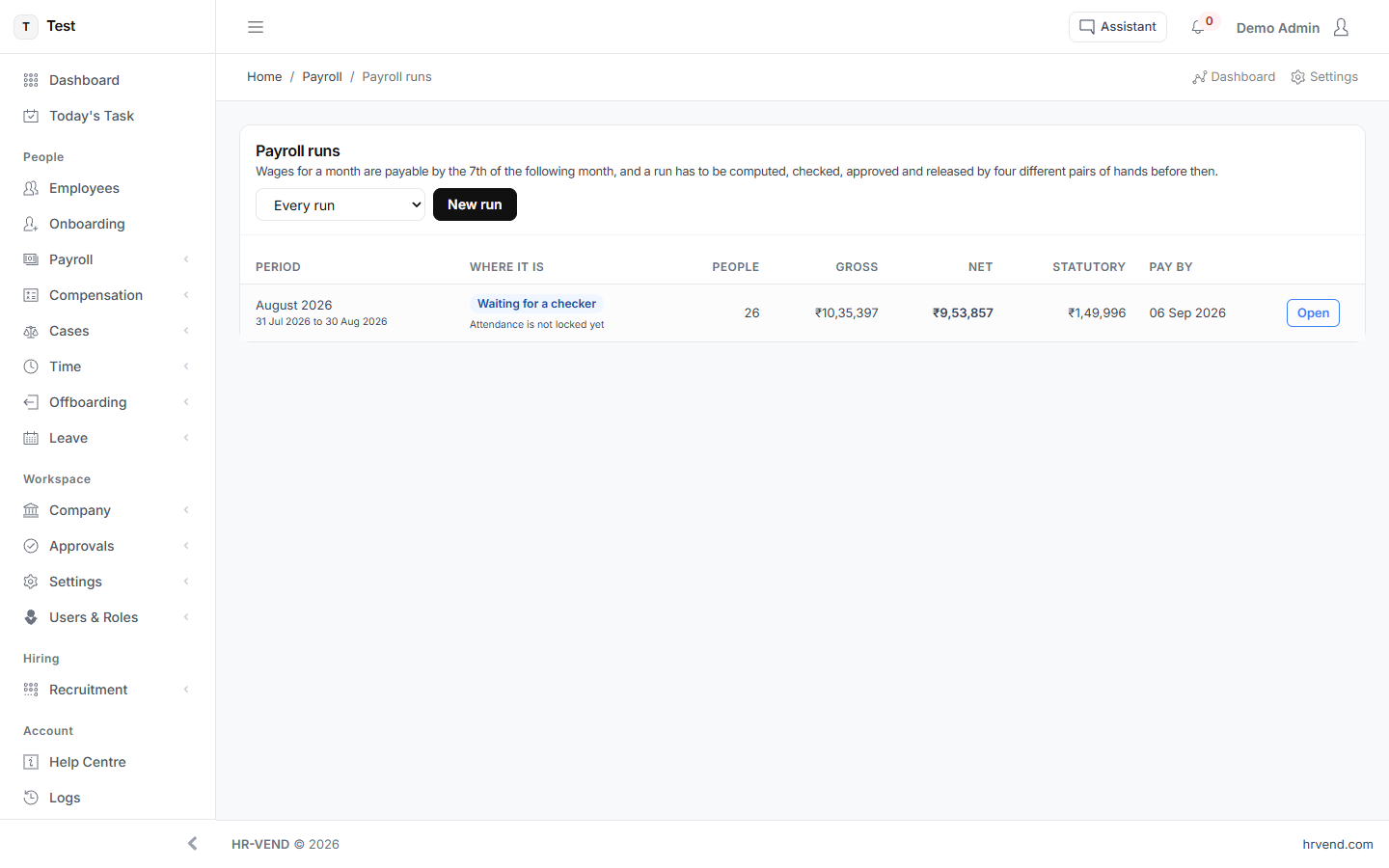Screen dimensions: 1389x868
Task: Open Help Centre menu item
Action: pyautogui.click(x=107, y=762)
